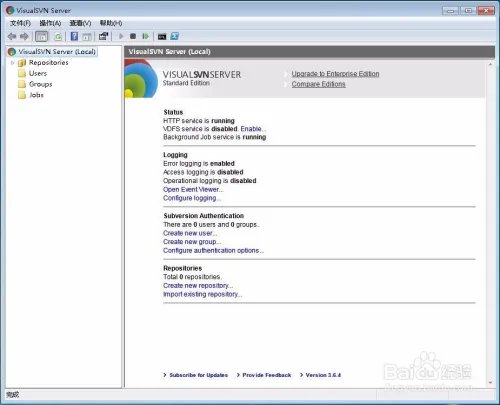Image resolution: width=500 pixels, height=405 pixels.
Task: Select the Groups tree item label
Action: 41,84
